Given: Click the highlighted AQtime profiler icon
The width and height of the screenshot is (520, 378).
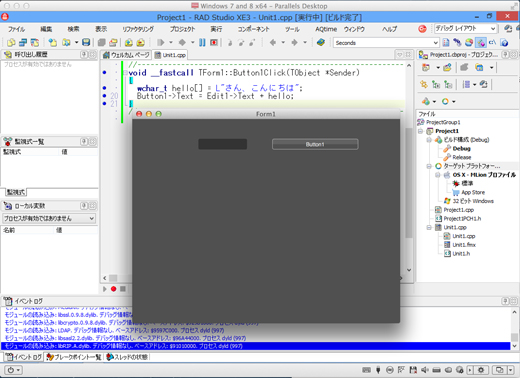Looking at the screenshot, I should click(x=481, y=42).
